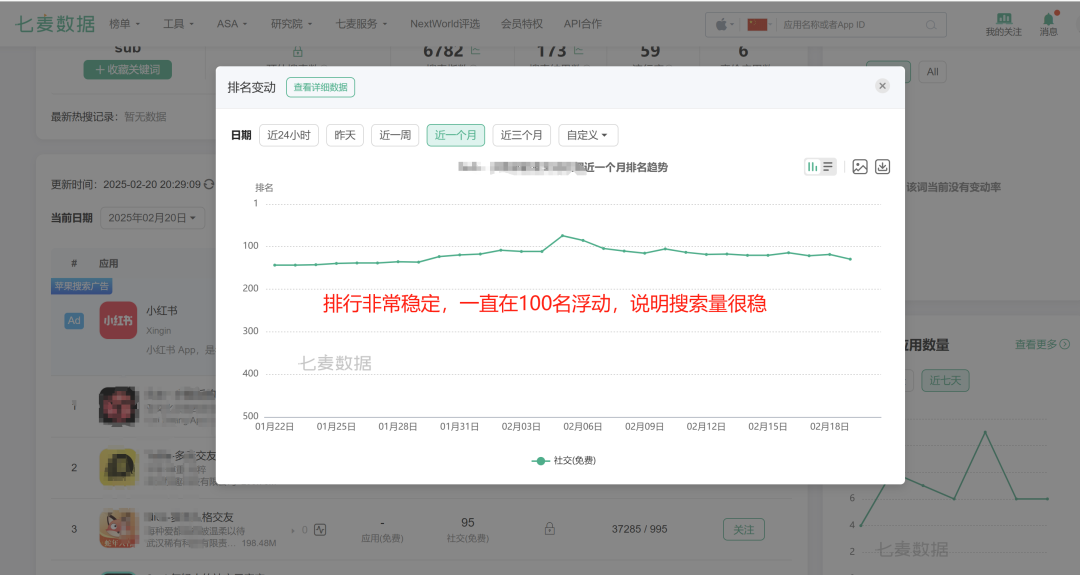This screenshot has height=575, width=1080.
Task: Switch to list view icon
Action: click(828, 167)
